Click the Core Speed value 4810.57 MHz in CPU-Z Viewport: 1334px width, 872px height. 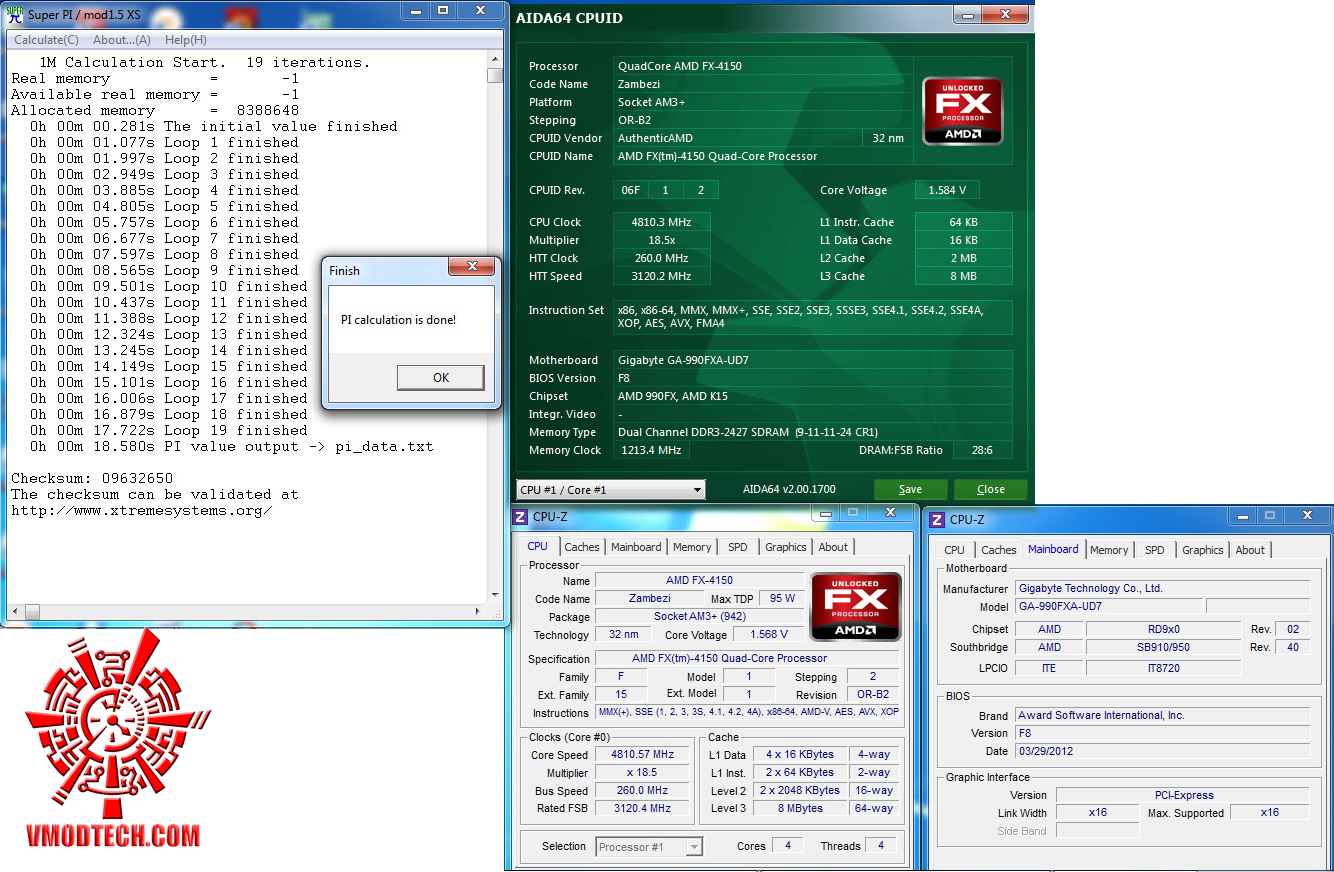pyautogui.click(x=643, y=755)
